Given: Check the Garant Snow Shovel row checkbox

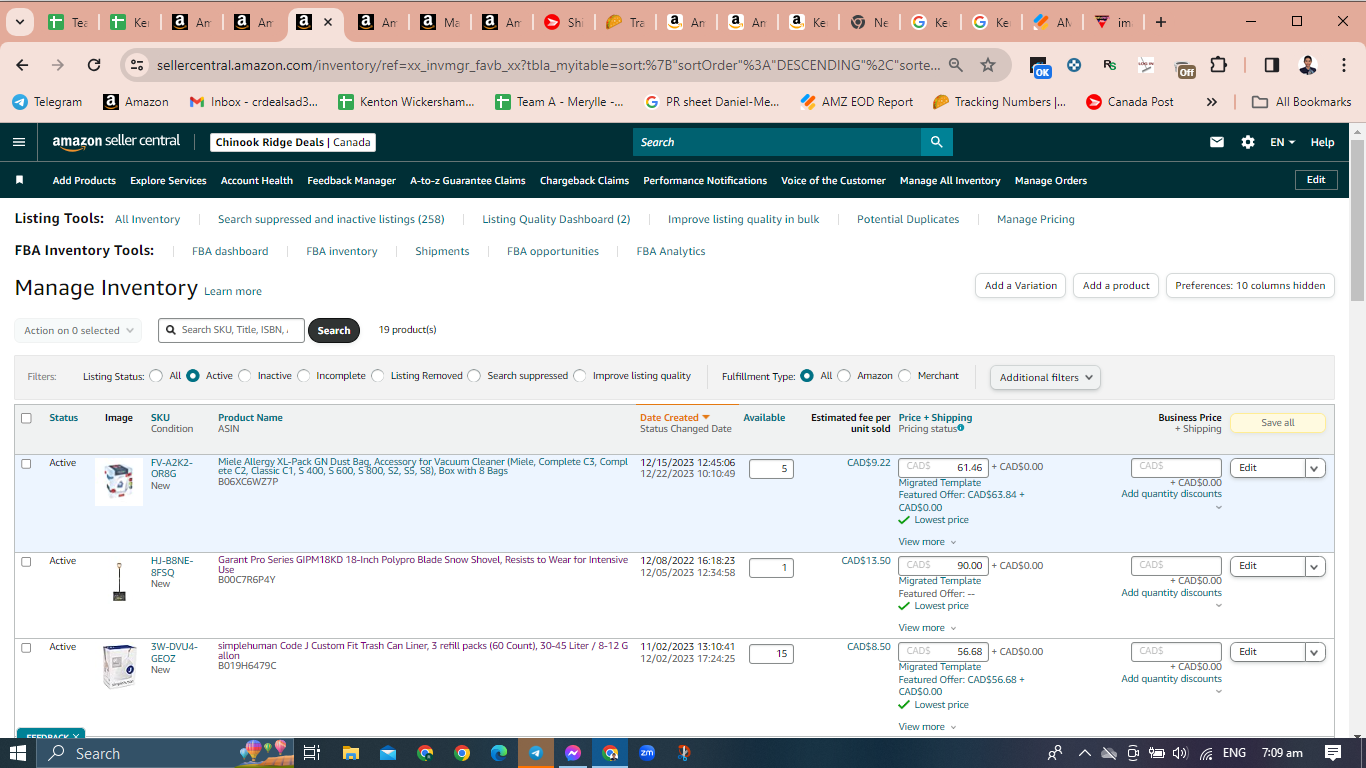Looking at the screenshot, I should [x=26, y=562].
